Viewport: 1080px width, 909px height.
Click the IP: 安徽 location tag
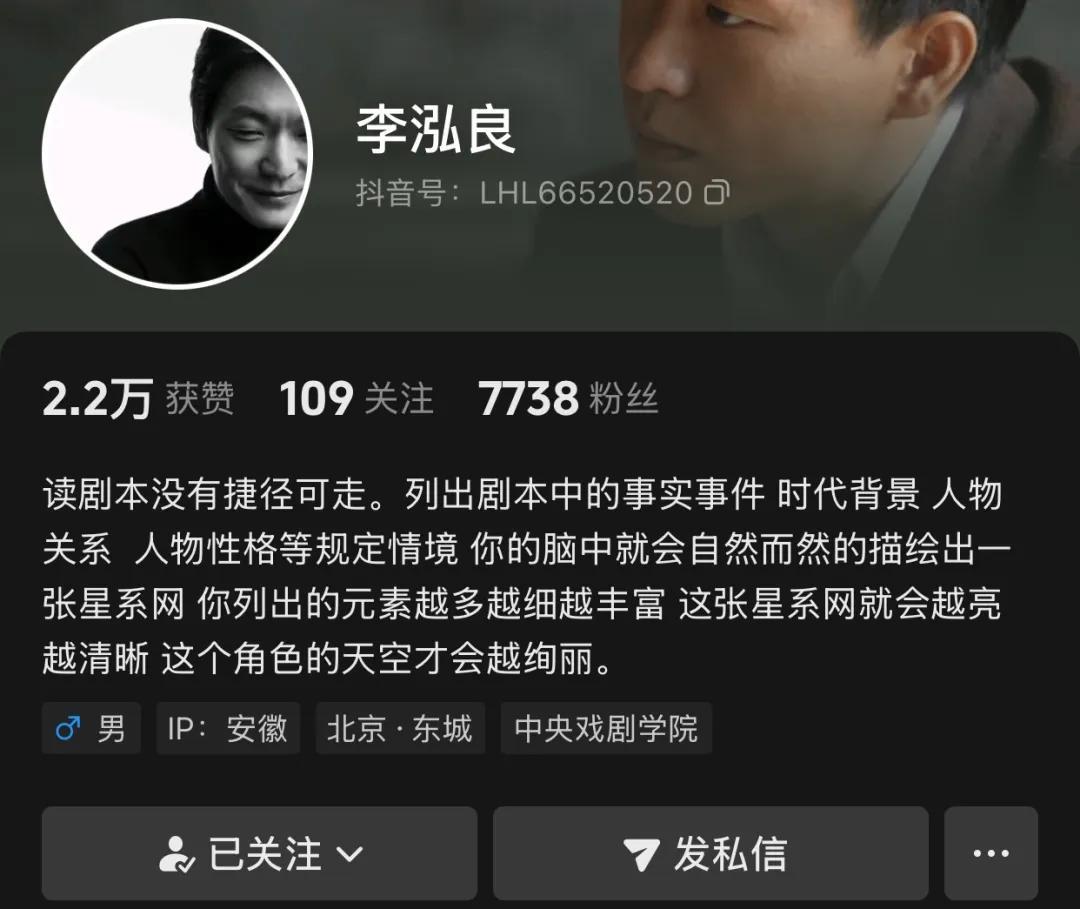coord(228,728)
